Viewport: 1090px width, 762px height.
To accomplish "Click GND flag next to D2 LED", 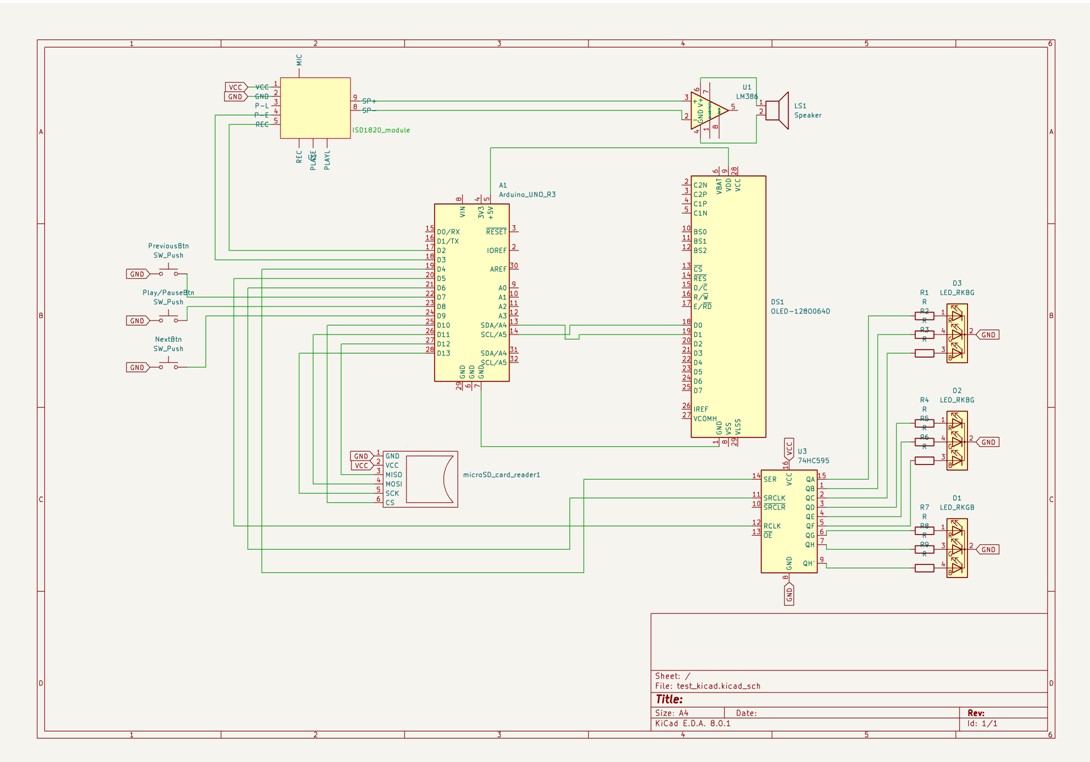I will point(988,441).
